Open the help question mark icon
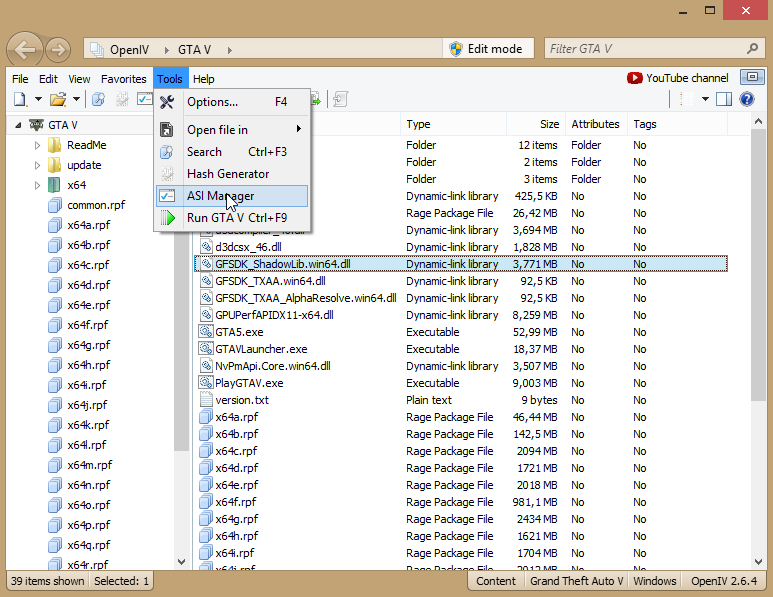The height and width of the screenshot is (597, 773). (x=746, y=99)
